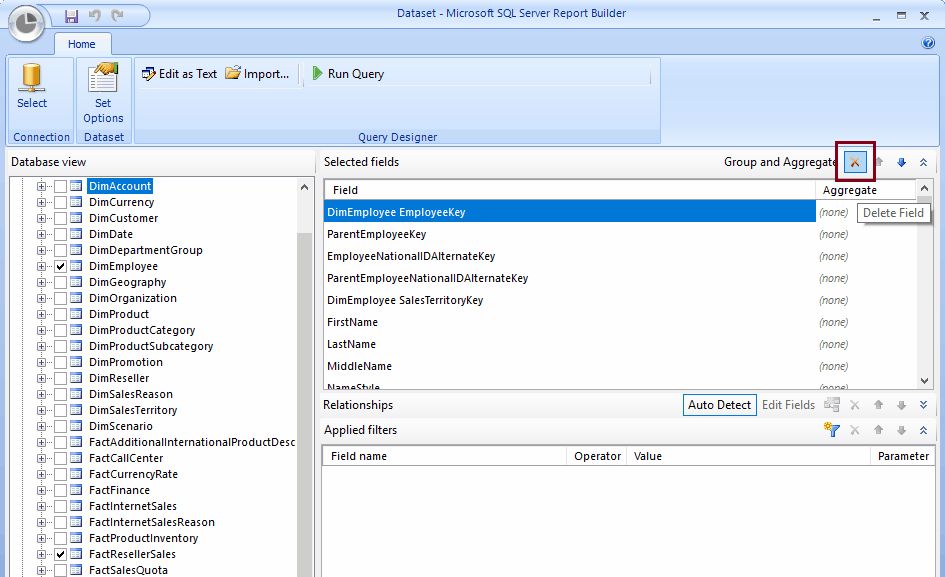Viewport: 945px width, 577px height.
Task: Click the move down arrow in Relationships
Action: click(901, 405)
